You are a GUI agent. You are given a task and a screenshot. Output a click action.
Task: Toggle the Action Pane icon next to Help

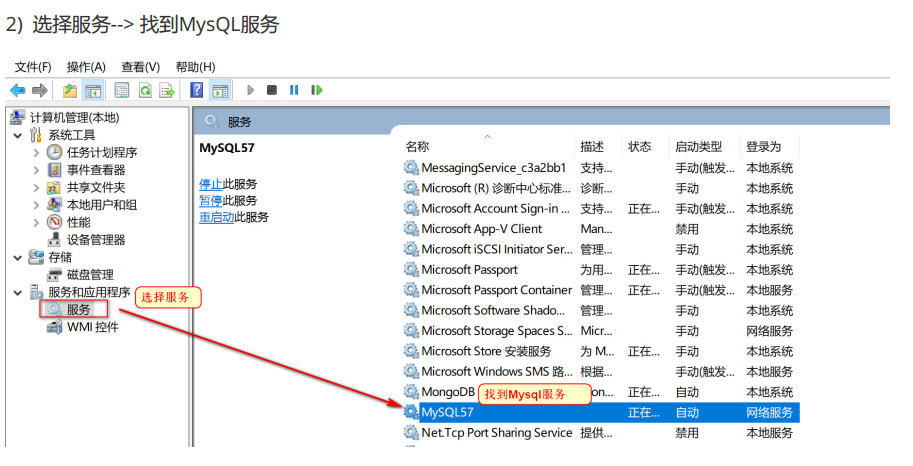click(x=220, y=90)
